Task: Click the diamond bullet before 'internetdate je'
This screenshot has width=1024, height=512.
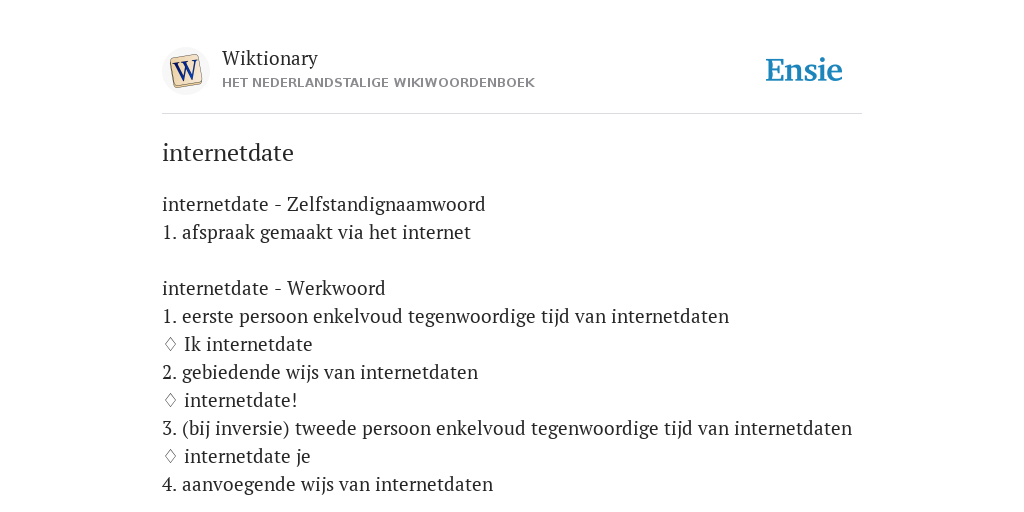Action: [170, 456]
